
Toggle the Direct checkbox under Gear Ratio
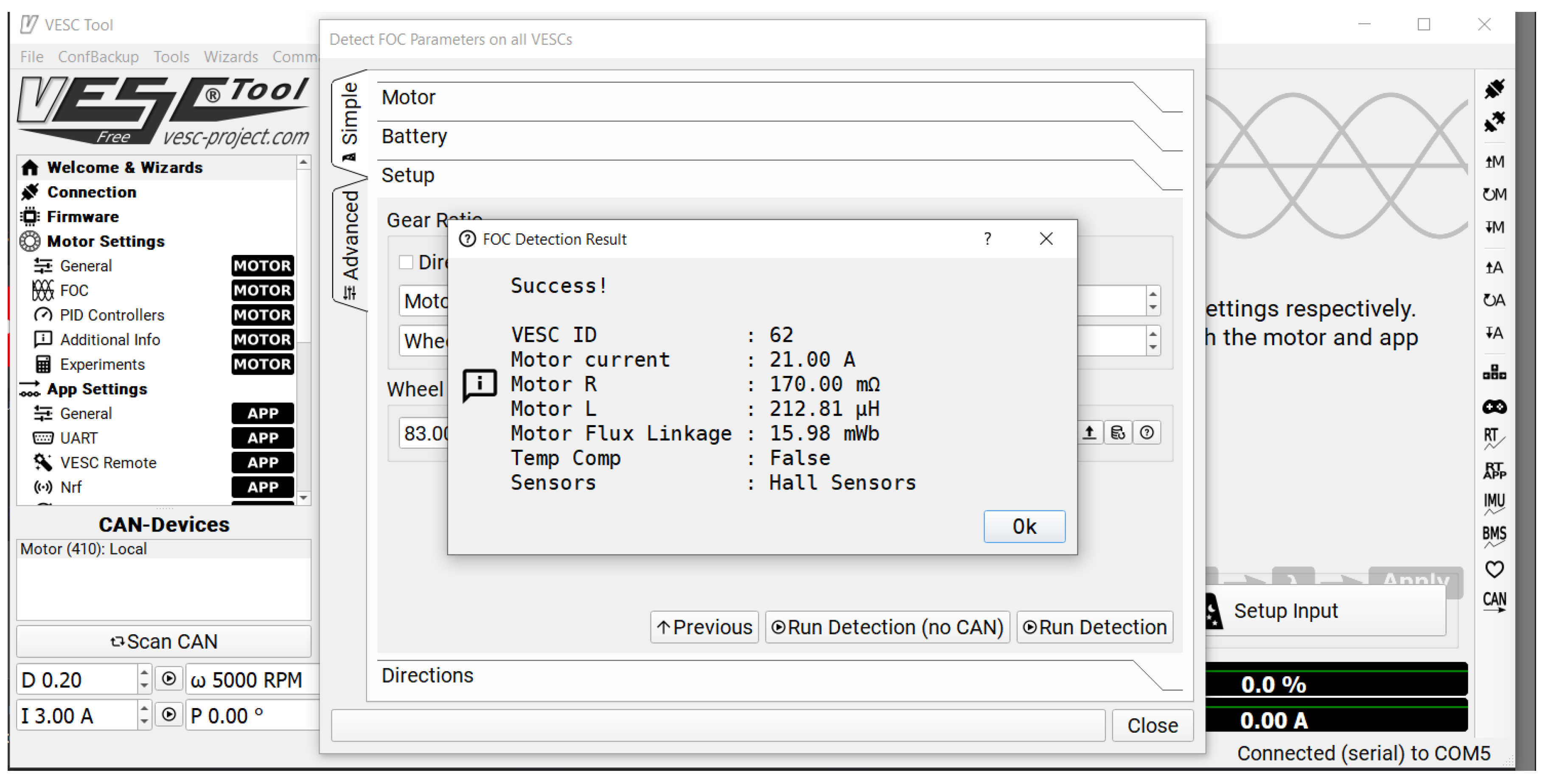(x=406, y=262)
